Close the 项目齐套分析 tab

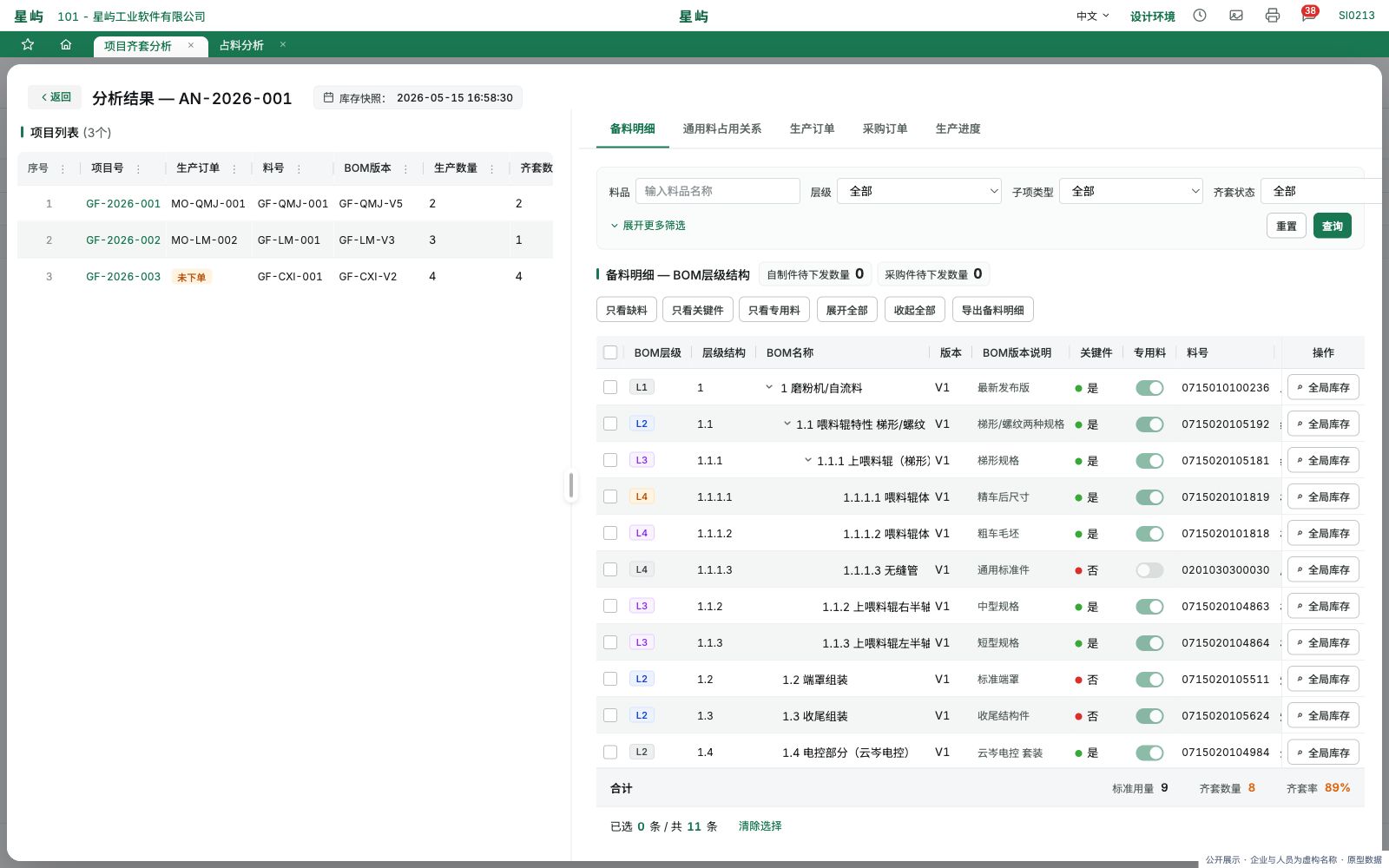pyautogui.click(x=191, y=45)
